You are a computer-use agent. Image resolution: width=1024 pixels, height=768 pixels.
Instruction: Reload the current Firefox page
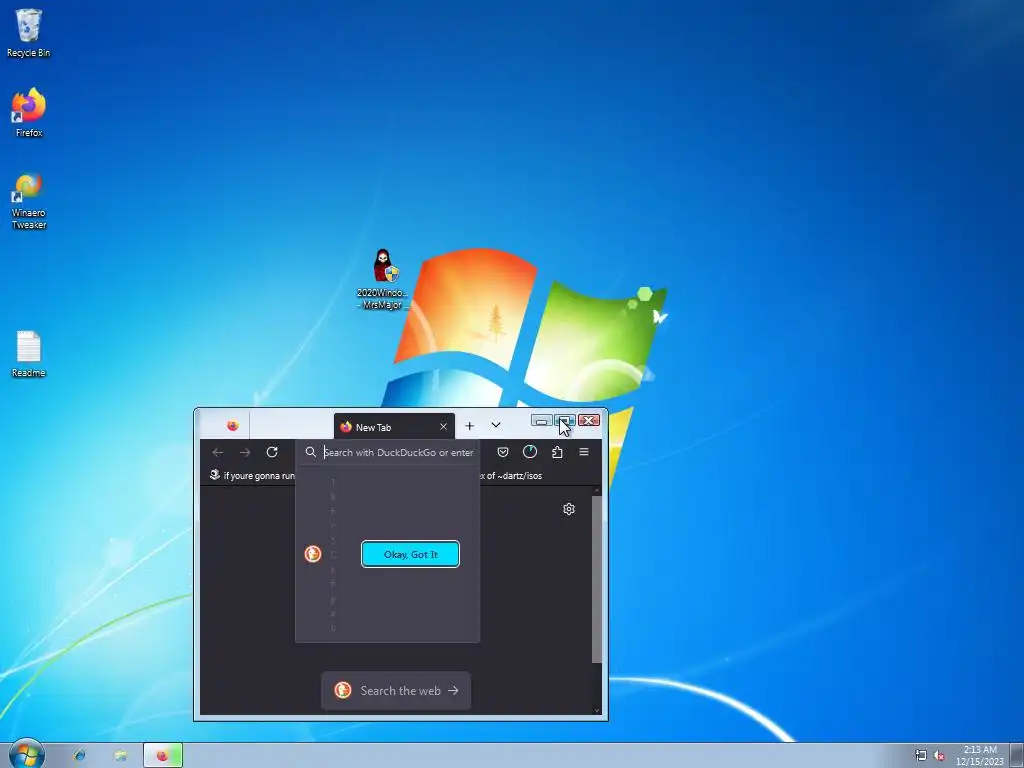pyautogui.click(x=272, y=452)
